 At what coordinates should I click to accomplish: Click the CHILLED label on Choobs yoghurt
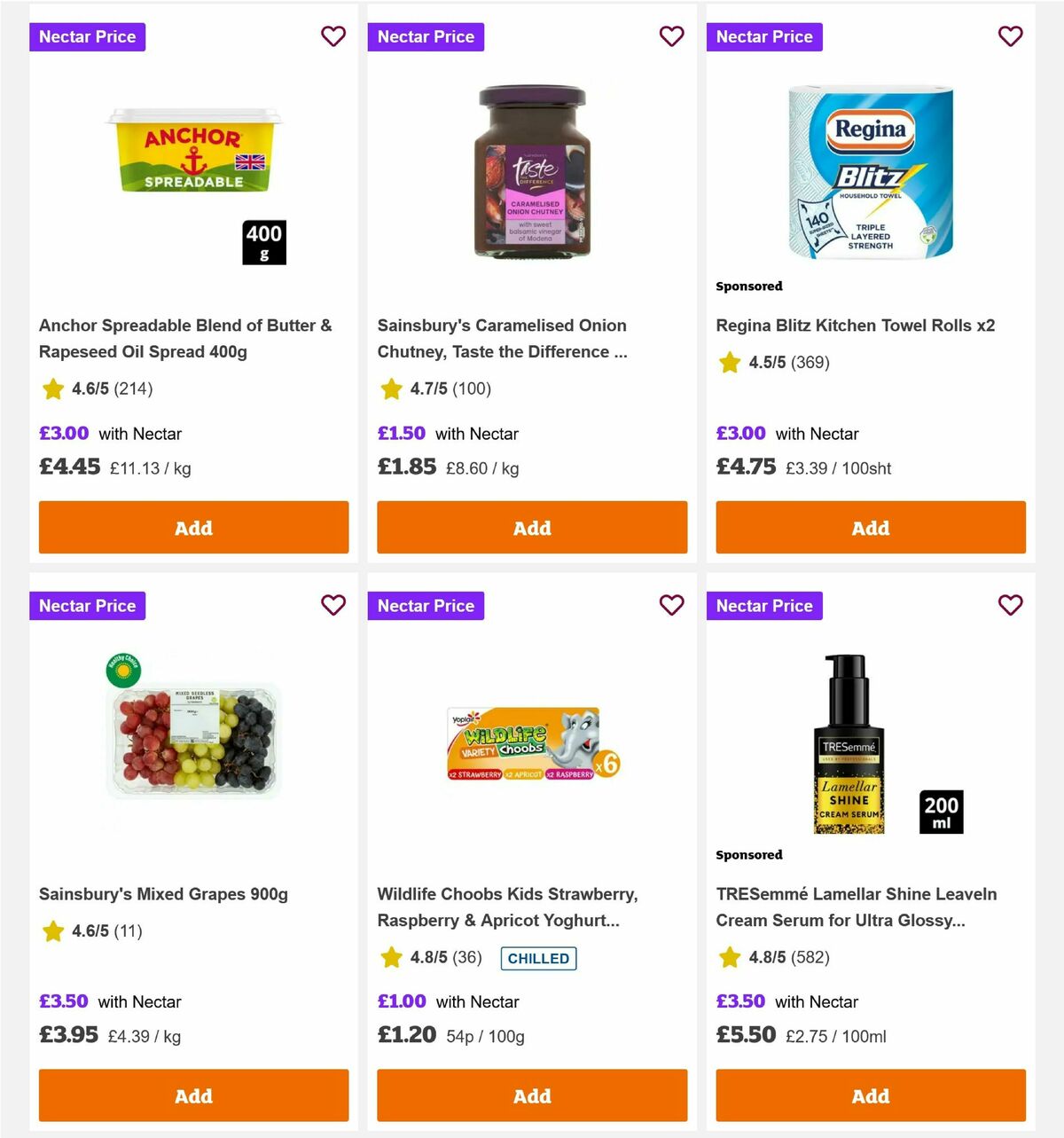(x=538, y=958)
